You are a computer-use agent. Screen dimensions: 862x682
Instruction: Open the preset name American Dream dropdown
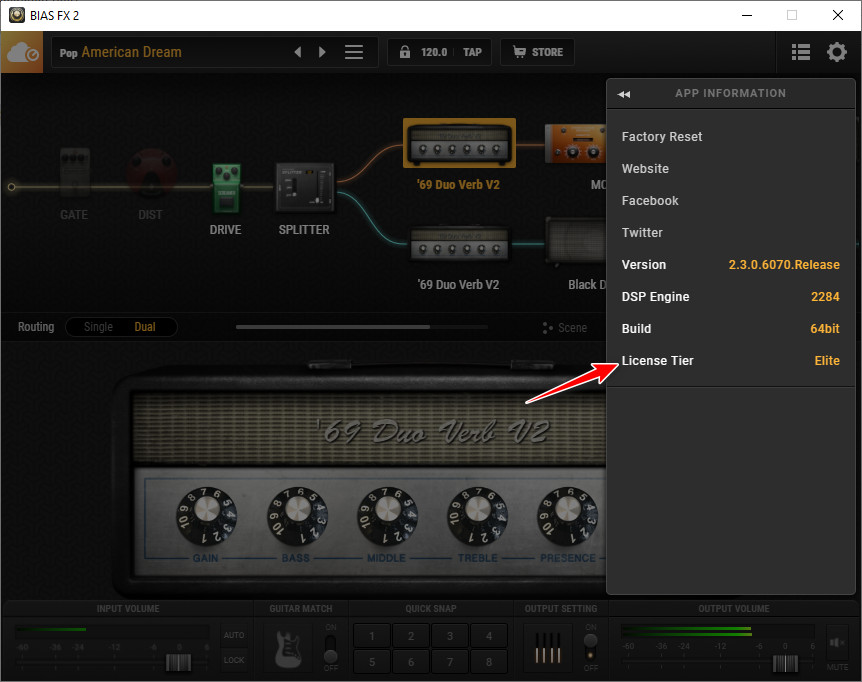131,52
